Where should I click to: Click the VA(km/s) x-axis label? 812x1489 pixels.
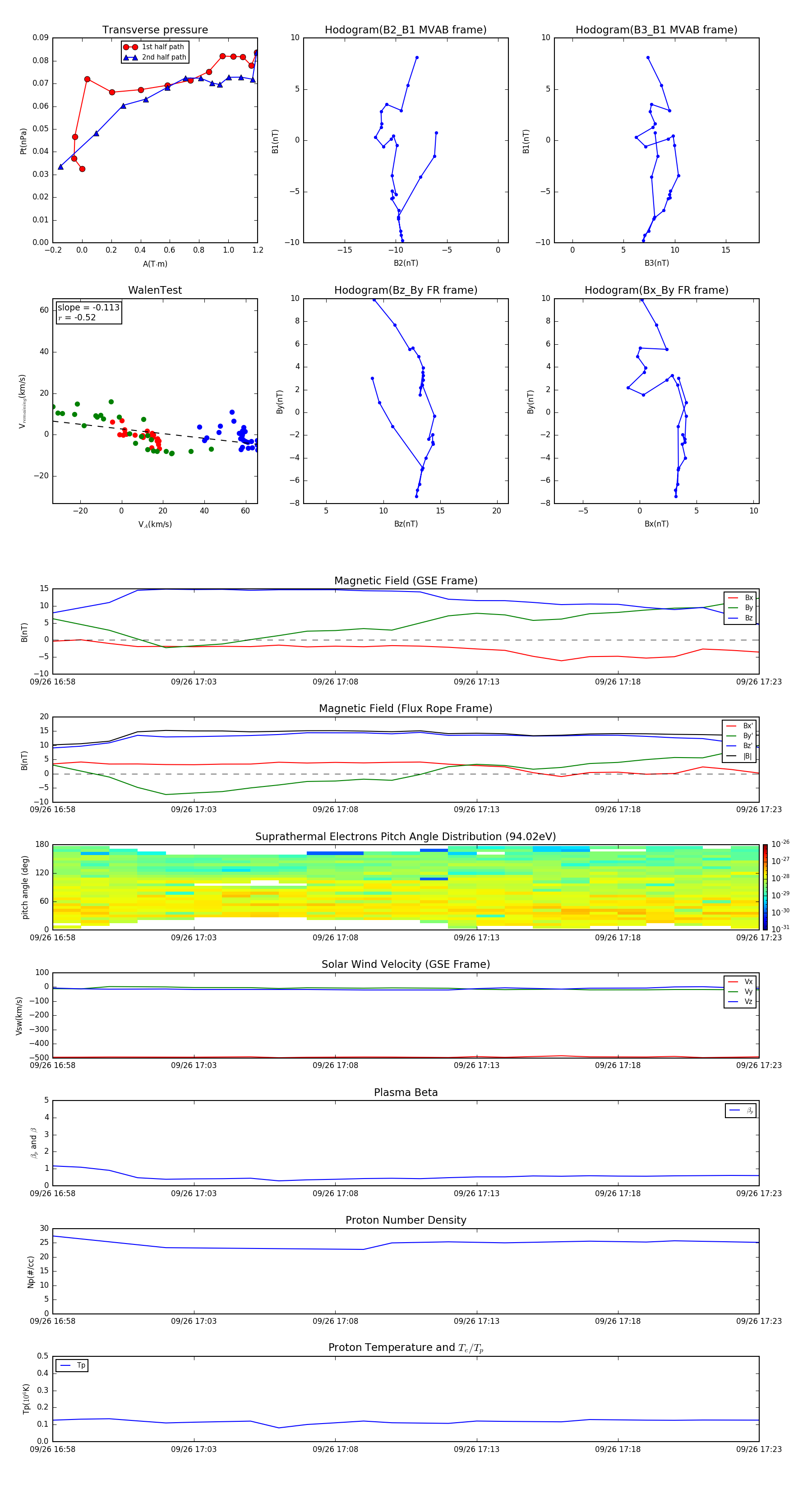(x=155, y=524)
